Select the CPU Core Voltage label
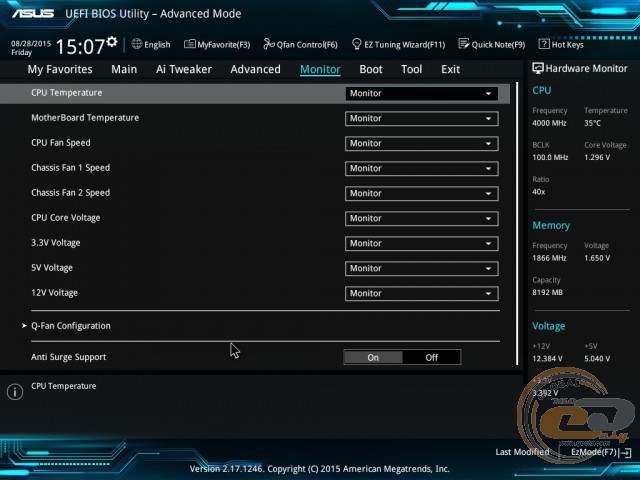 [66, 218]
